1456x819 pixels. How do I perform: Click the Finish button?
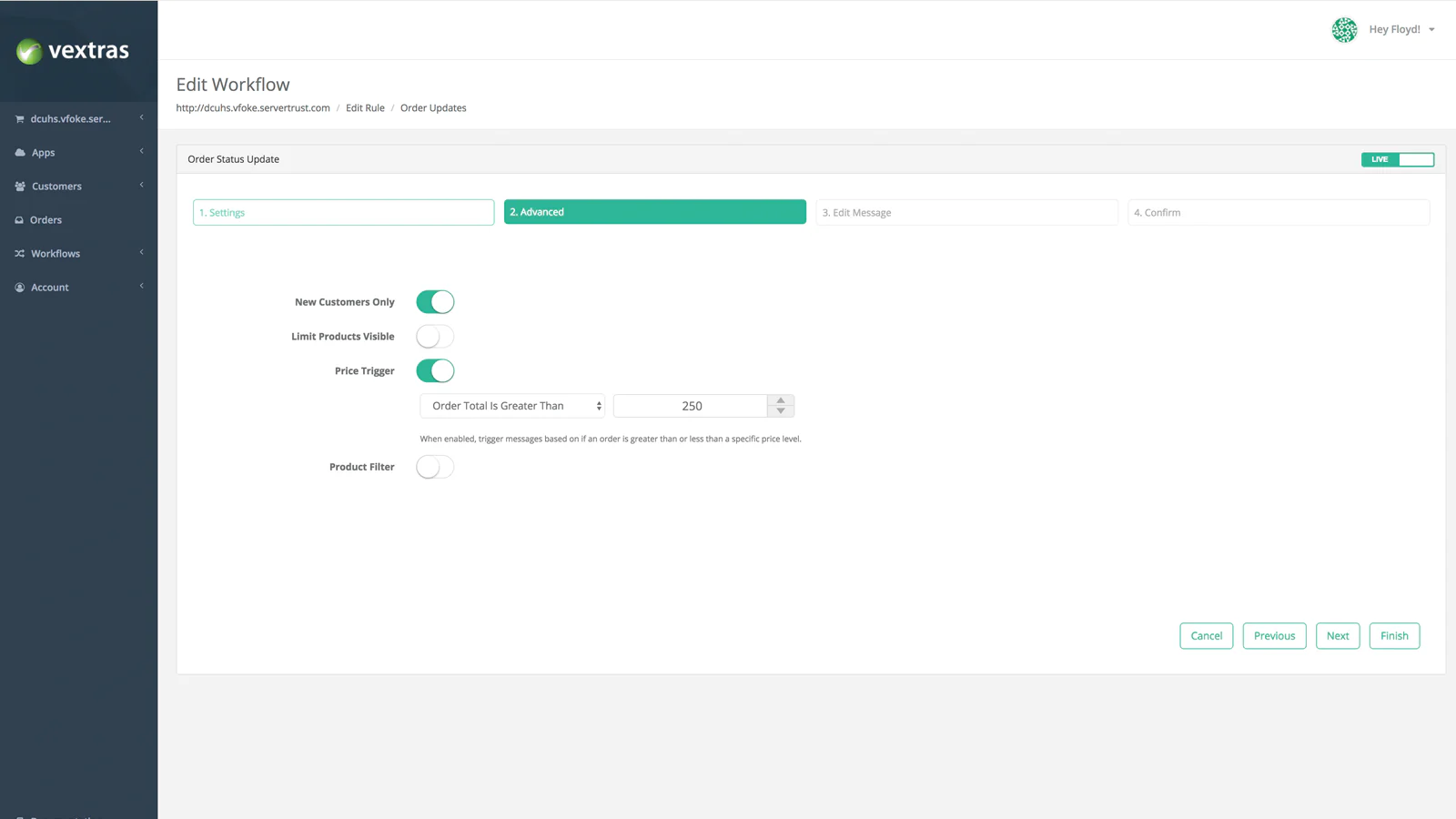[x=1394, y=636]
